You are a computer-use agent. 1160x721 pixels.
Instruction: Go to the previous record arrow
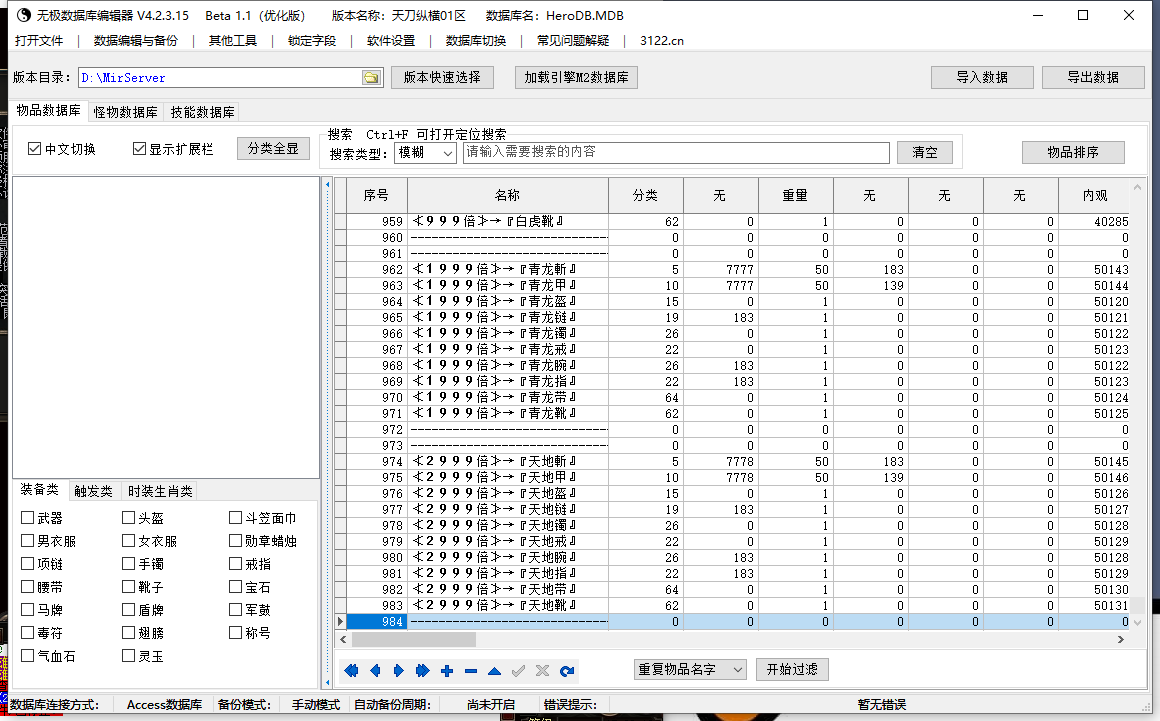click(375, 671)
